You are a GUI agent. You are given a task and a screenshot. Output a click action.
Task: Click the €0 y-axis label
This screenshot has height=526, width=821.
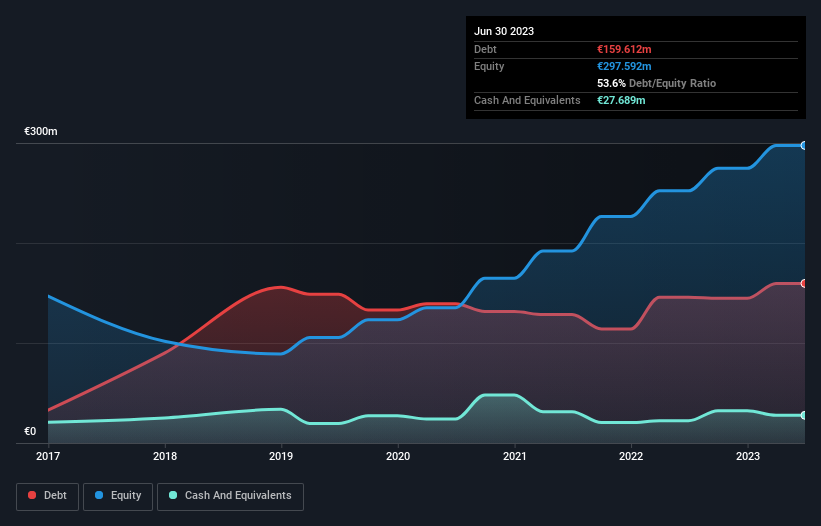pyautogui.click(x=30, y=431)
